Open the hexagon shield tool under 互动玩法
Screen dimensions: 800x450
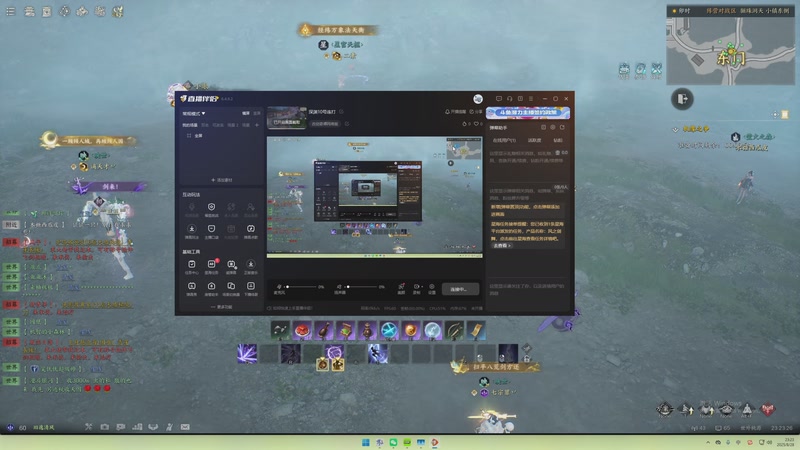(x=211, y=207)
